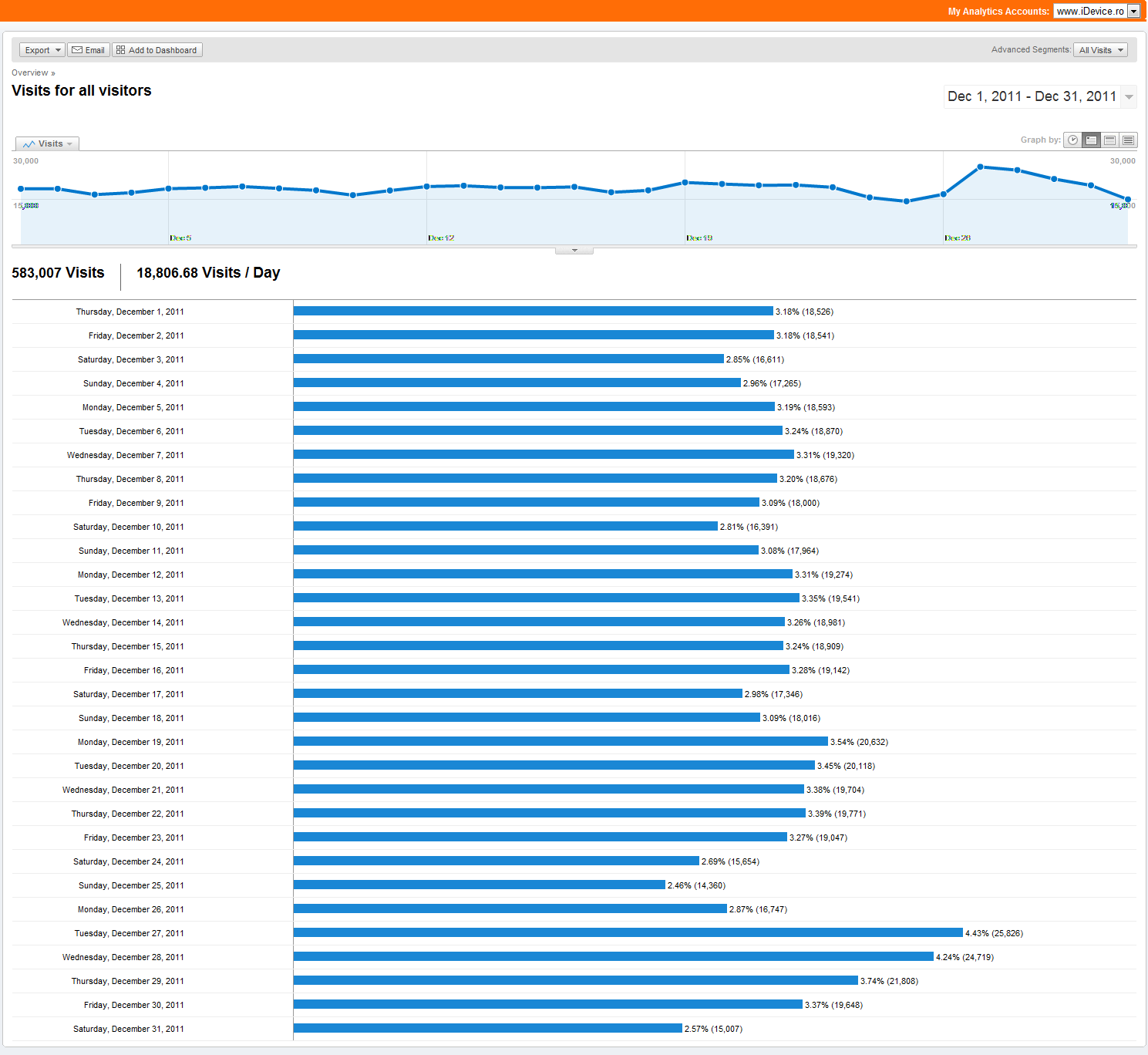The height and width of the screenshot is (1055, 1148).
Task: Click the Overview breadcrumb link
Action: [30, 72]
